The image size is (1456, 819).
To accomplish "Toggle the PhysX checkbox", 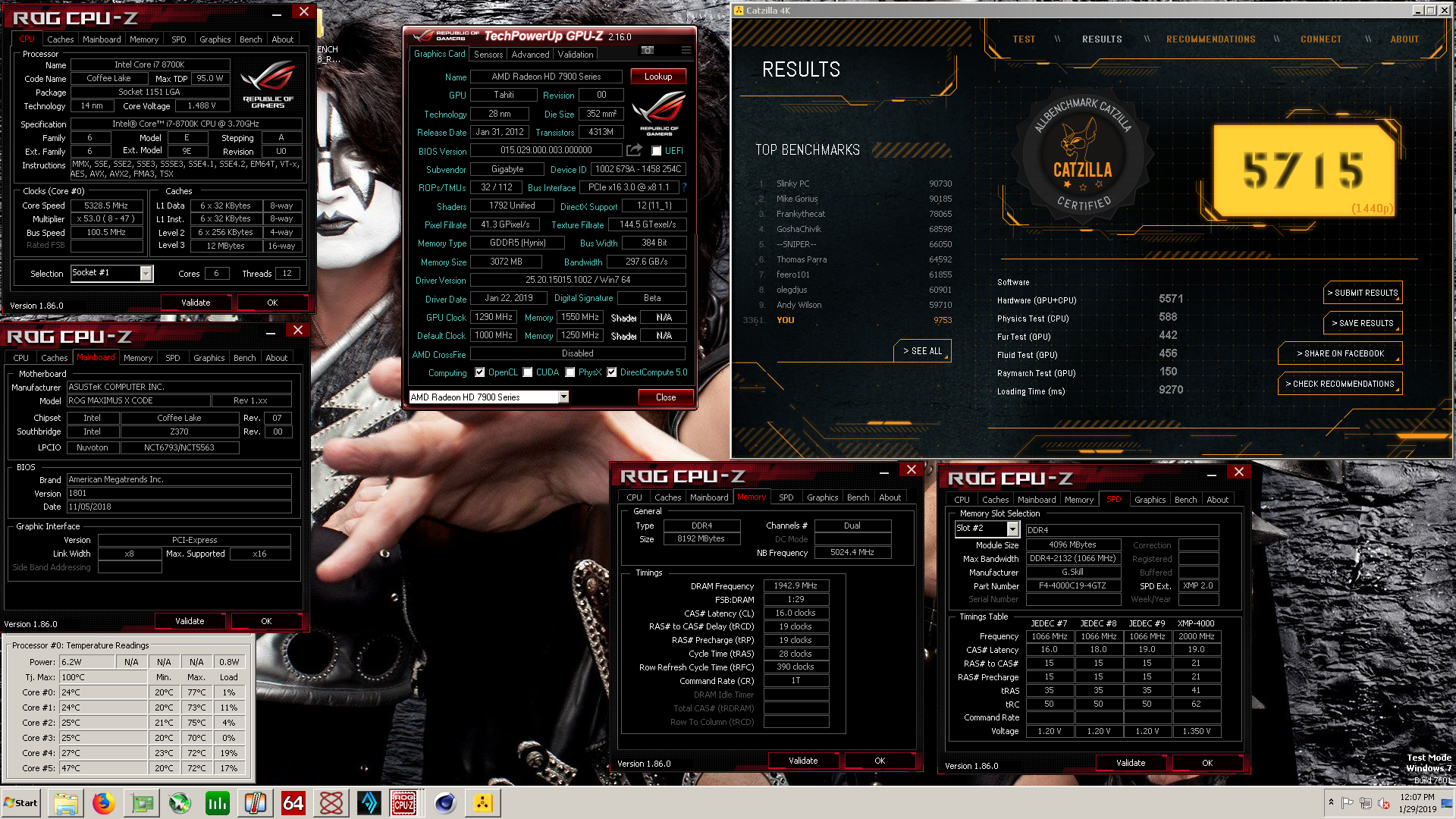I will click(570, 372).
